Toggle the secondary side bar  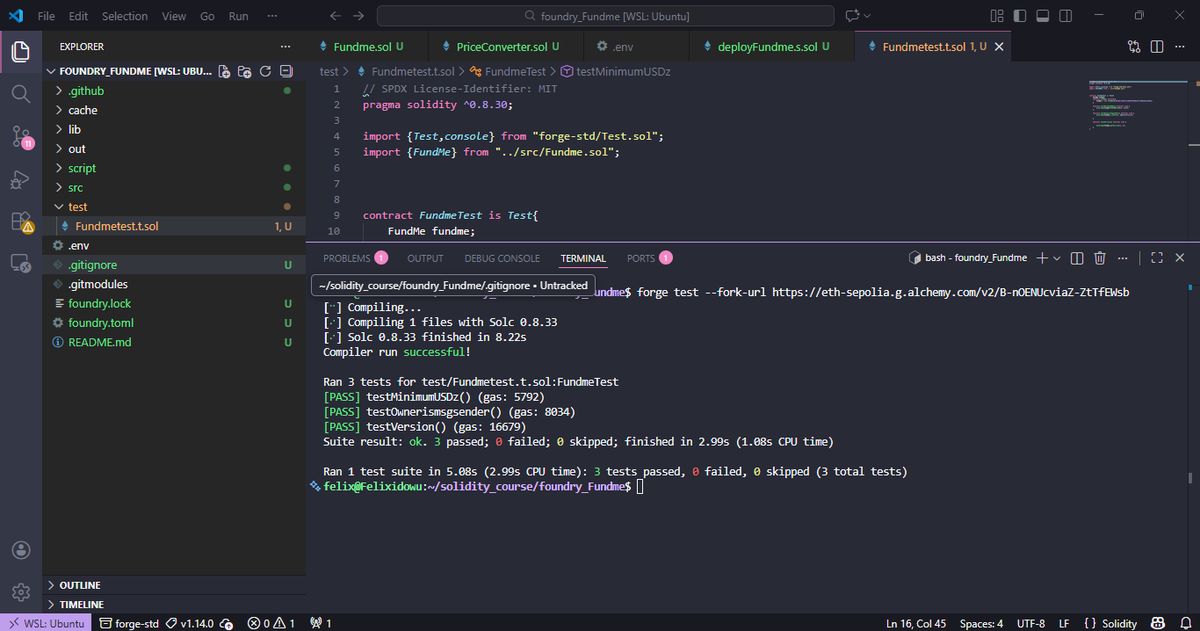[1065, 16]
